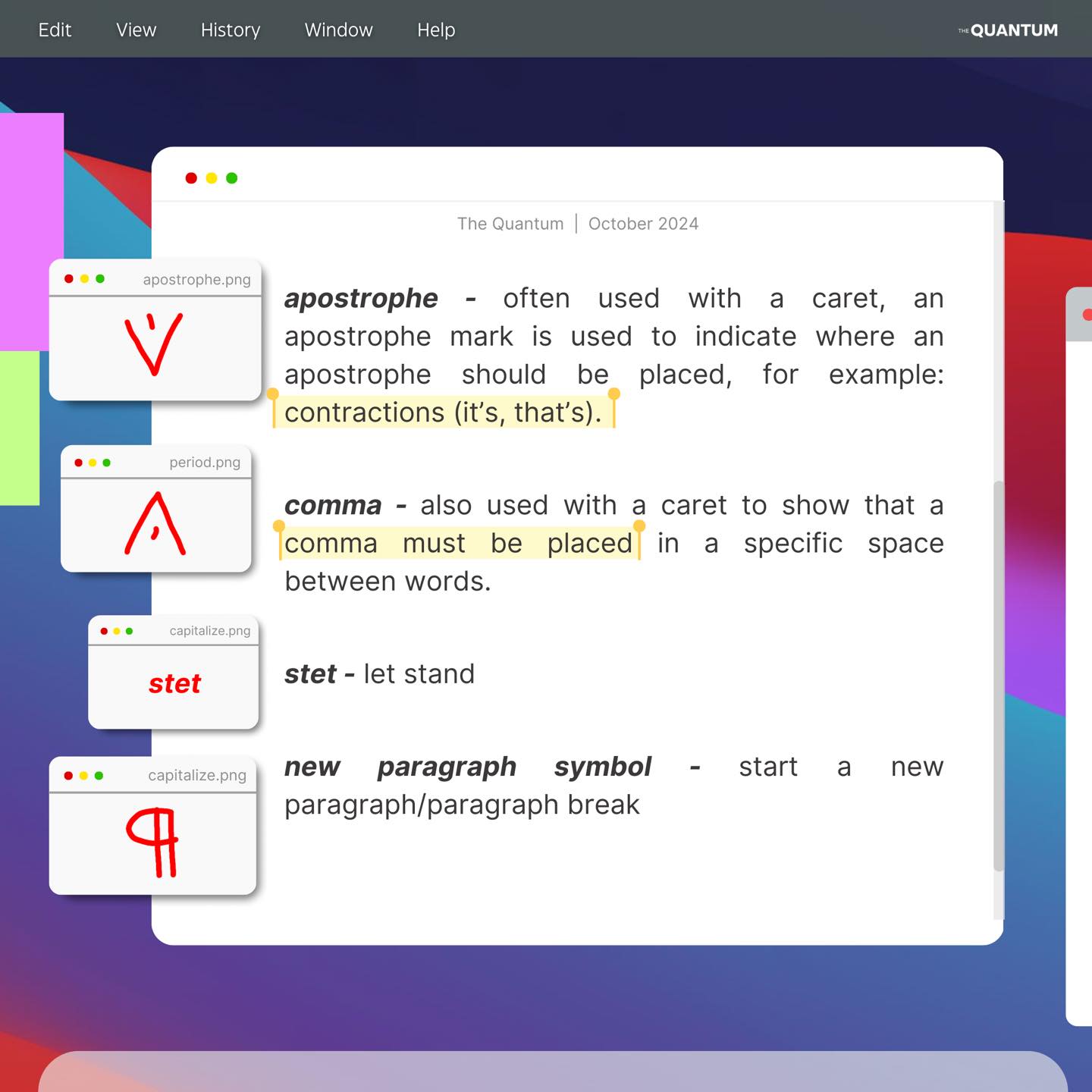Minimize the main document window
Image resolution: width=1092 pixels, height=1092 pixels.
coord(212,178)
